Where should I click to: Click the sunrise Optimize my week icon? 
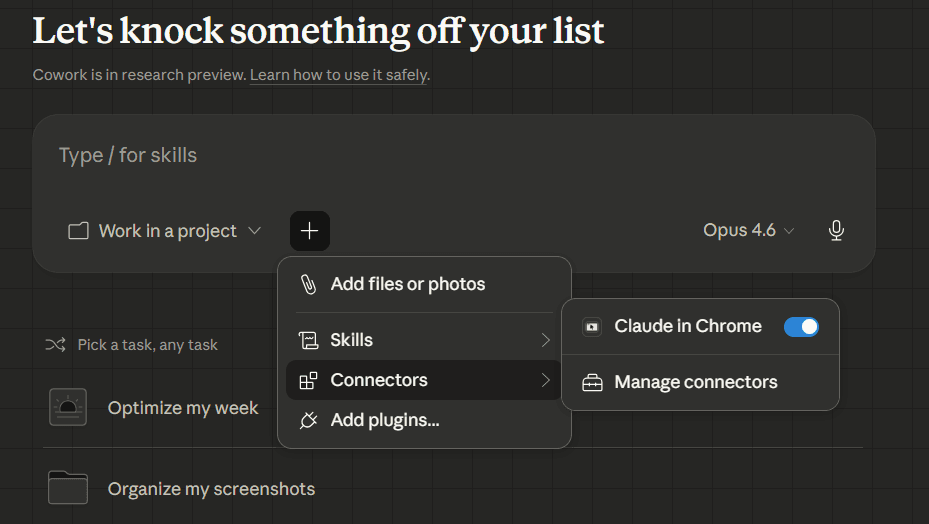[68, 407]
